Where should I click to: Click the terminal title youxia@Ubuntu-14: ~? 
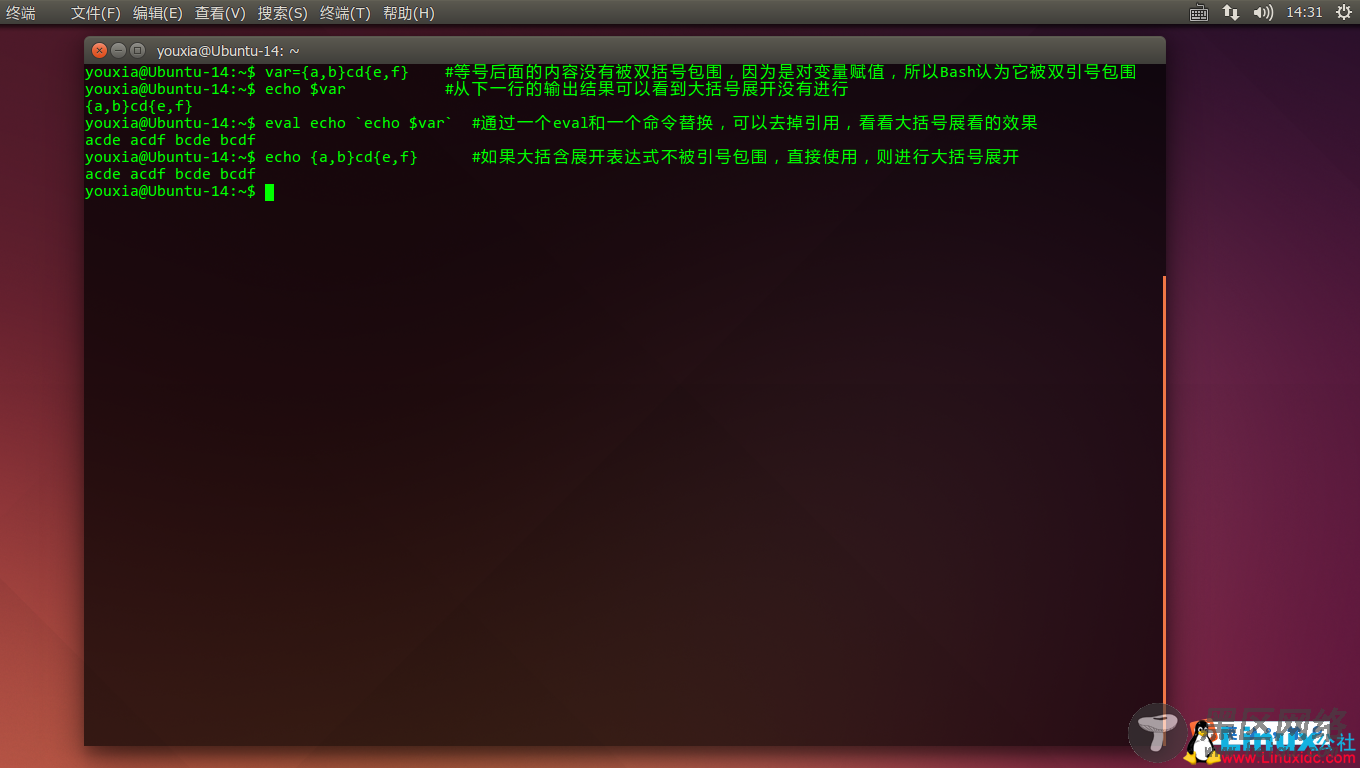[x=228, y=51]
